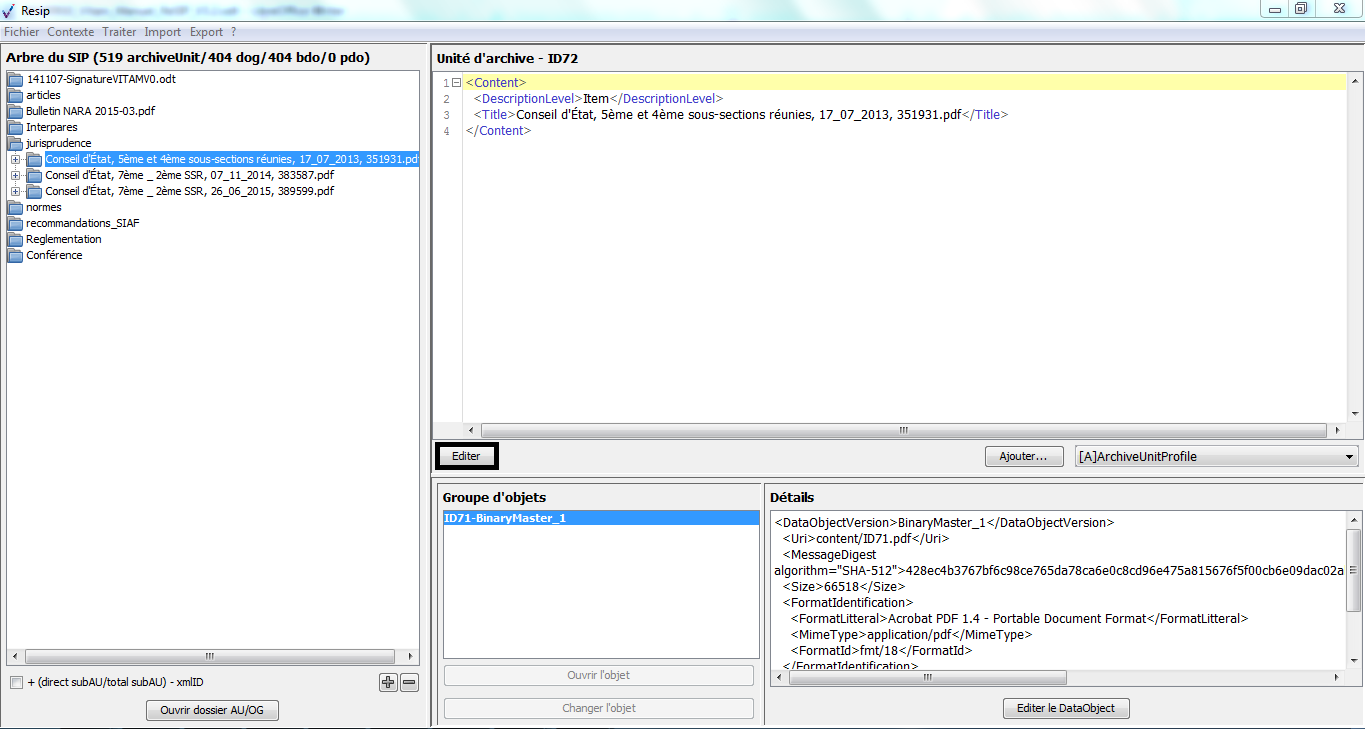This screenshot has height=729, width=1365.
Task: Toggle the direct subAU/total subAU checkbox
Action: tap(16, 683)
